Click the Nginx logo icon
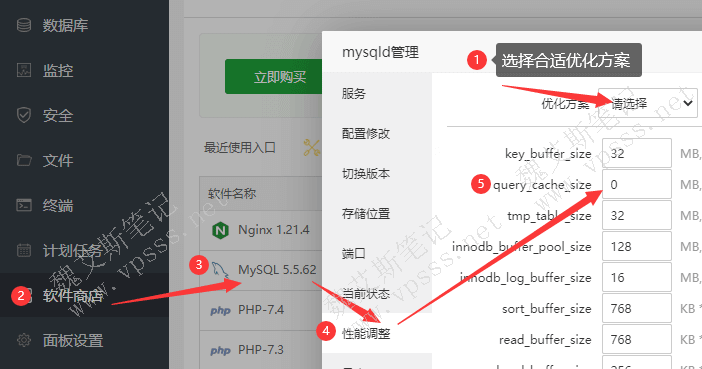This screenshot has width=702, height=369. click(220, 231)
